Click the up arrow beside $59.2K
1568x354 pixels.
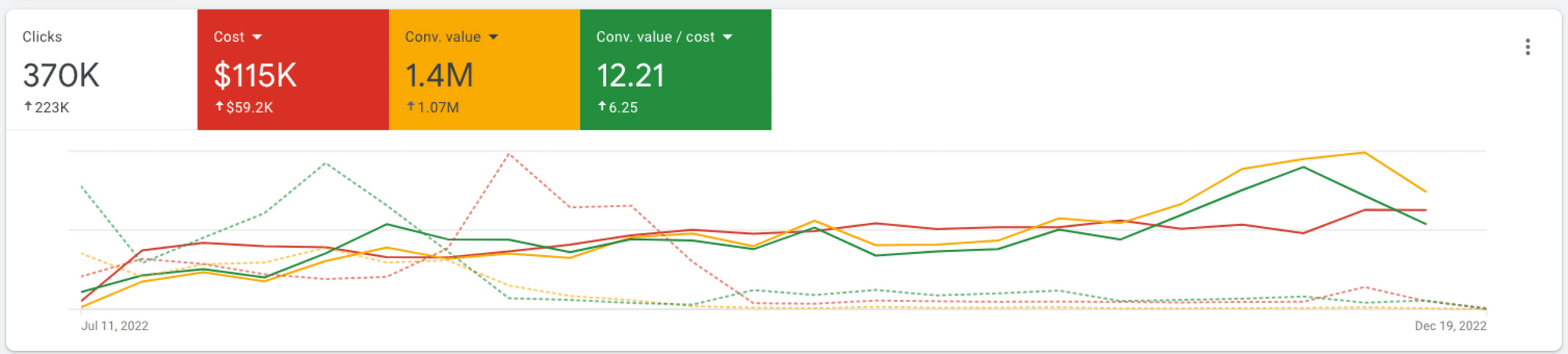tap(220, 106)
